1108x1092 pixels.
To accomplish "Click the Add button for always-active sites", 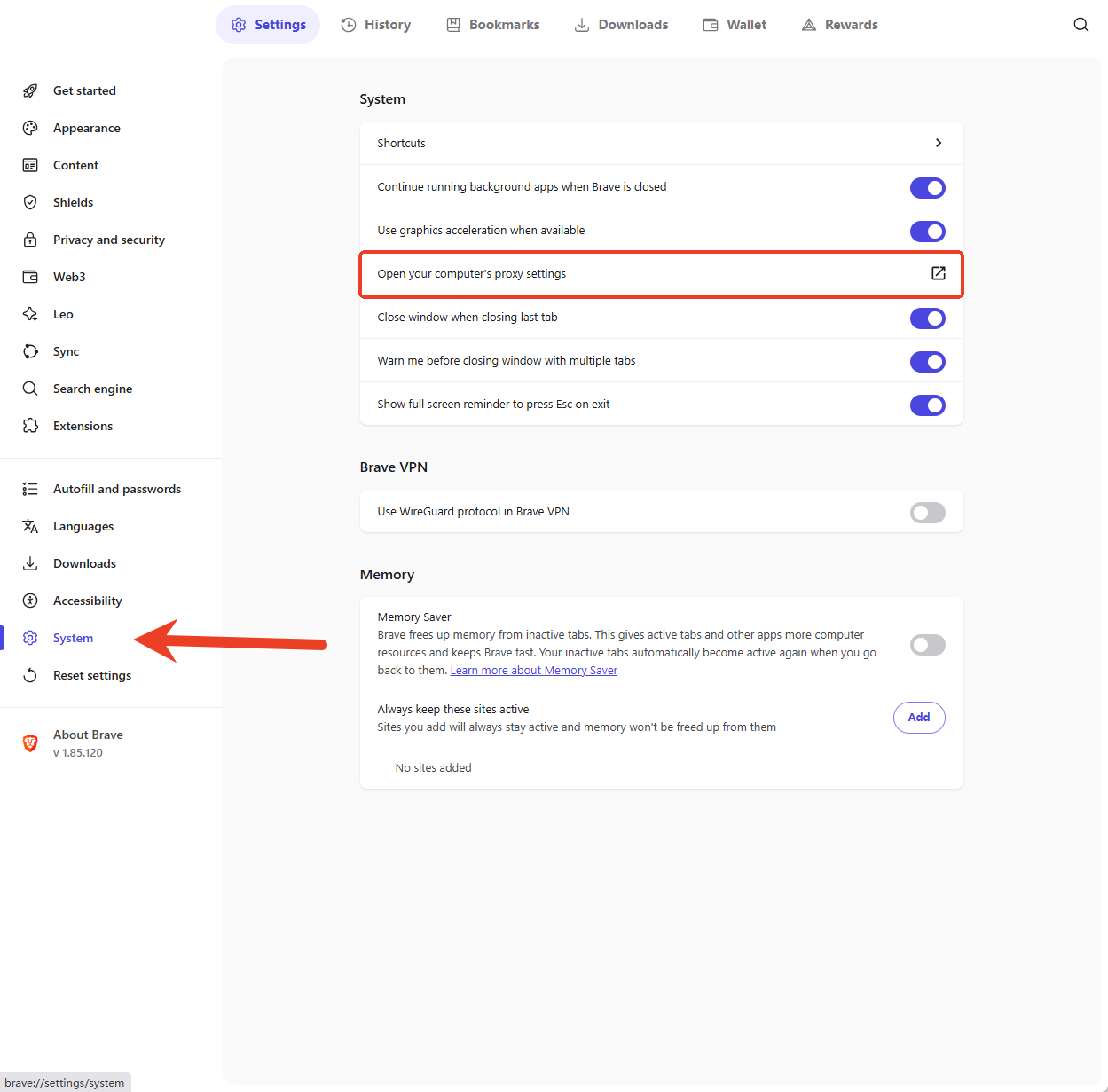I will click(918, 718).
